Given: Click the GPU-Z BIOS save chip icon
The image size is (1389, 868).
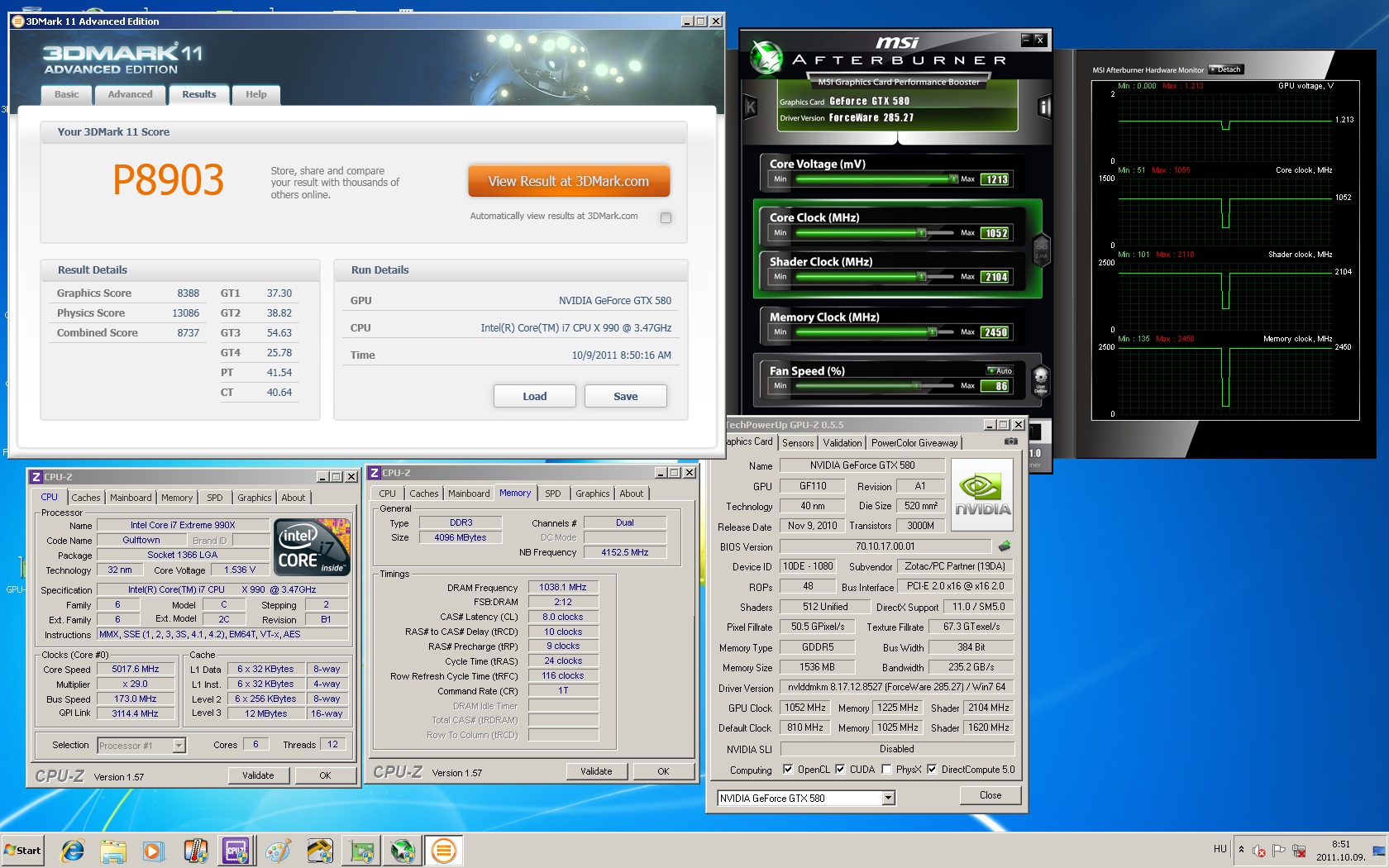Looking at the screenshot, I should (1005, 546).
